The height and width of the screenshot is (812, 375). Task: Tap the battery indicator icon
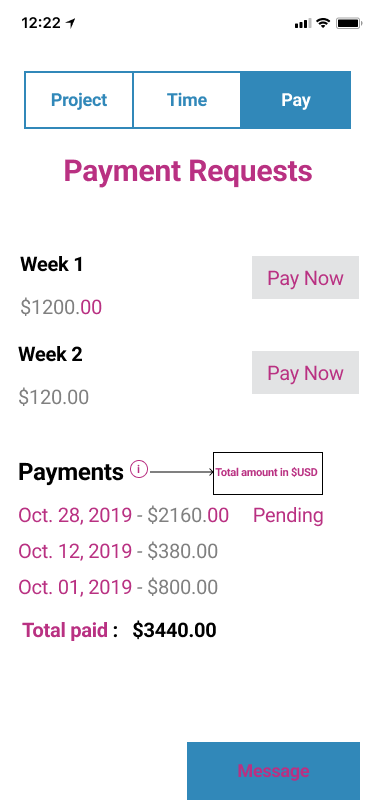pos(349,23)
